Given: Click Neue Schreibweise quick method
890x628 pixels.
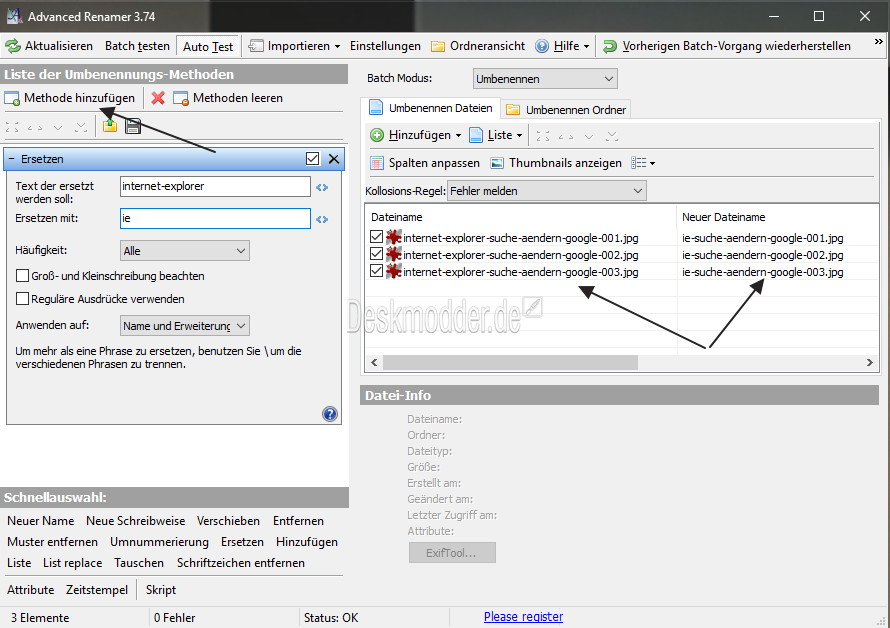Looking at the screenshot, I should coord(136,521).
